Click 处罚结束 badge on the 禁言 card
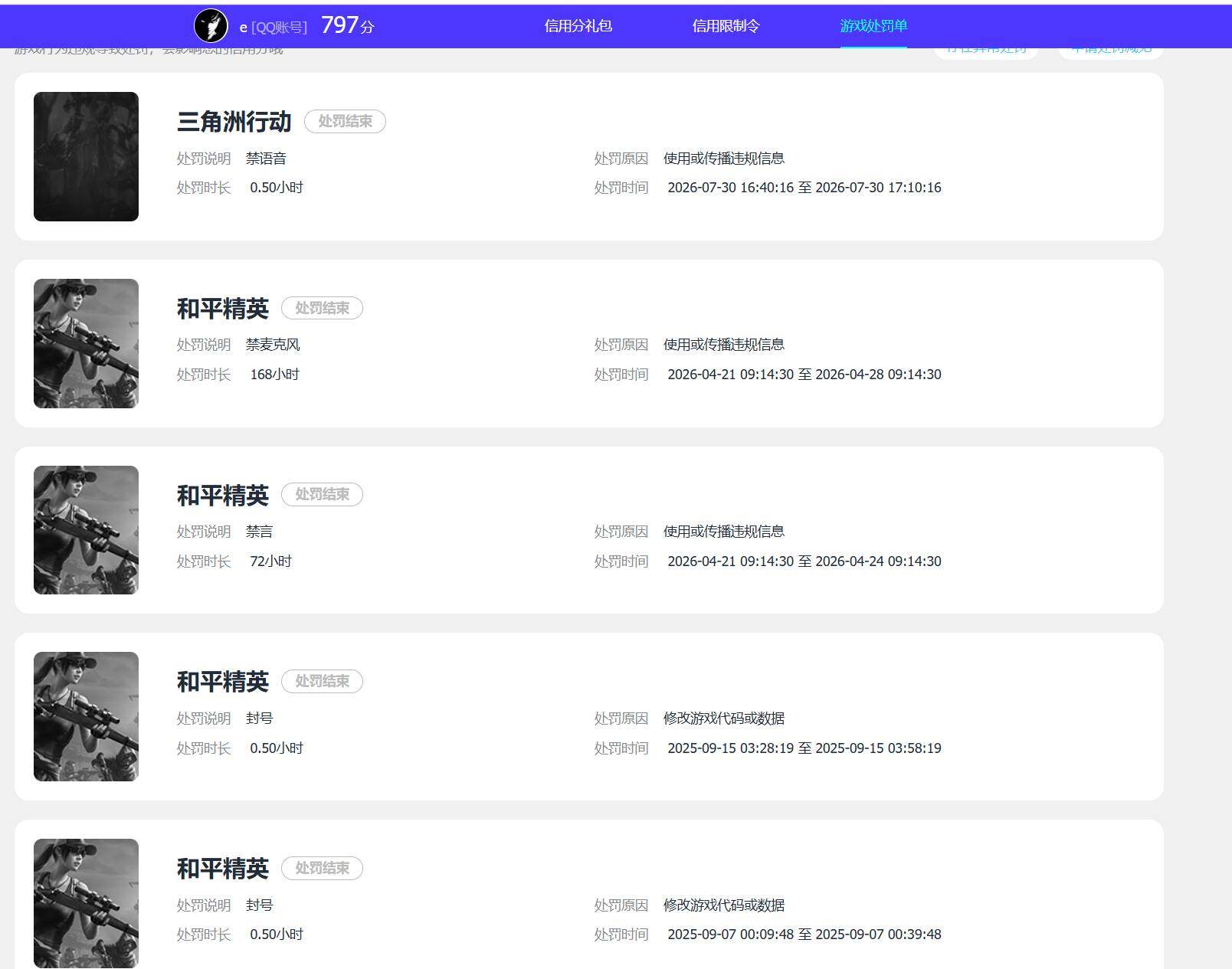 coord(322,494)
